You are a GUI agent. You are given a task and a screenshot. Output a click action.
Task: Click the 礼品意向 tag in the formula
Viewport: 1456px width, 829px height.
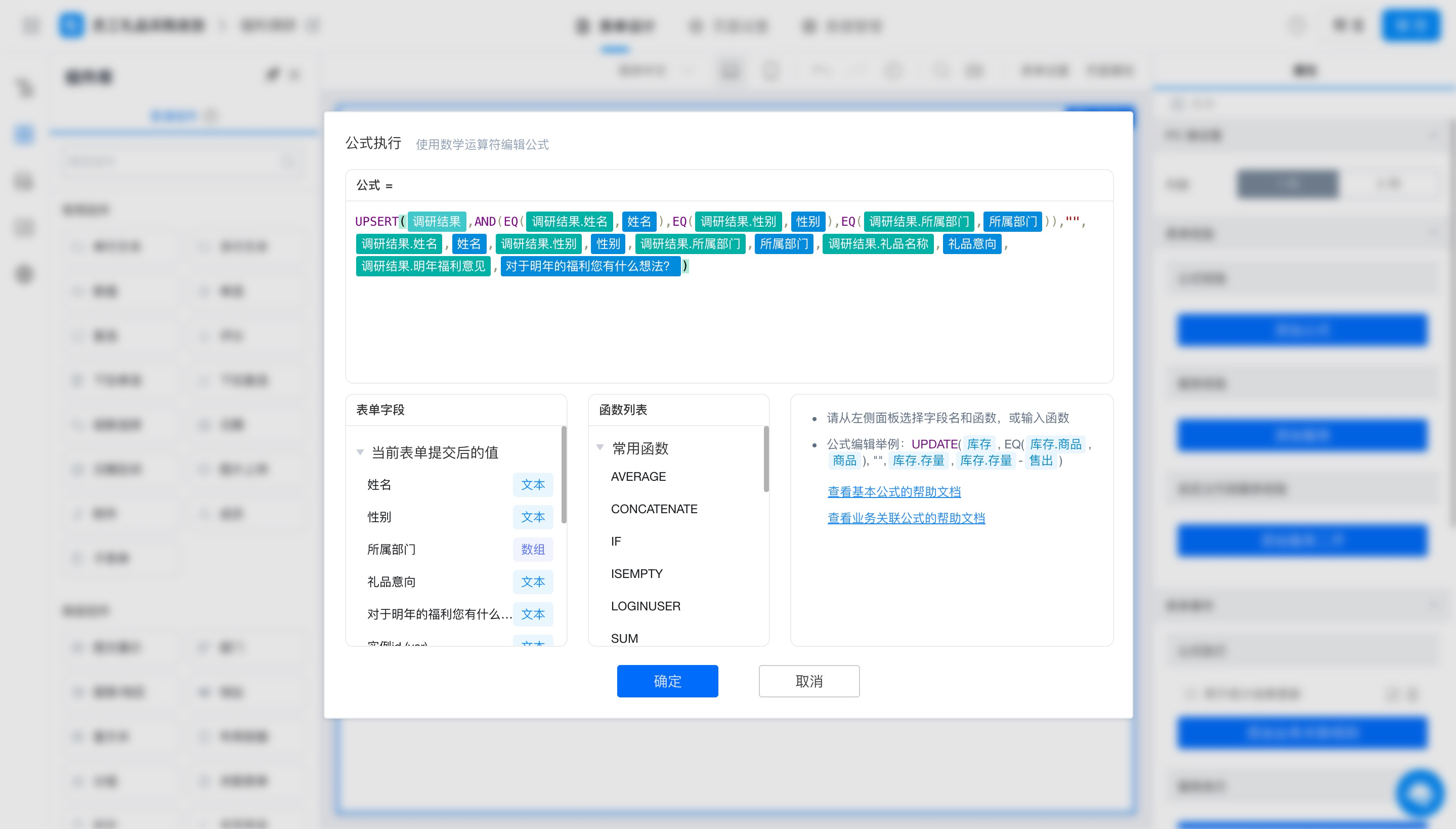pos(972,244)
